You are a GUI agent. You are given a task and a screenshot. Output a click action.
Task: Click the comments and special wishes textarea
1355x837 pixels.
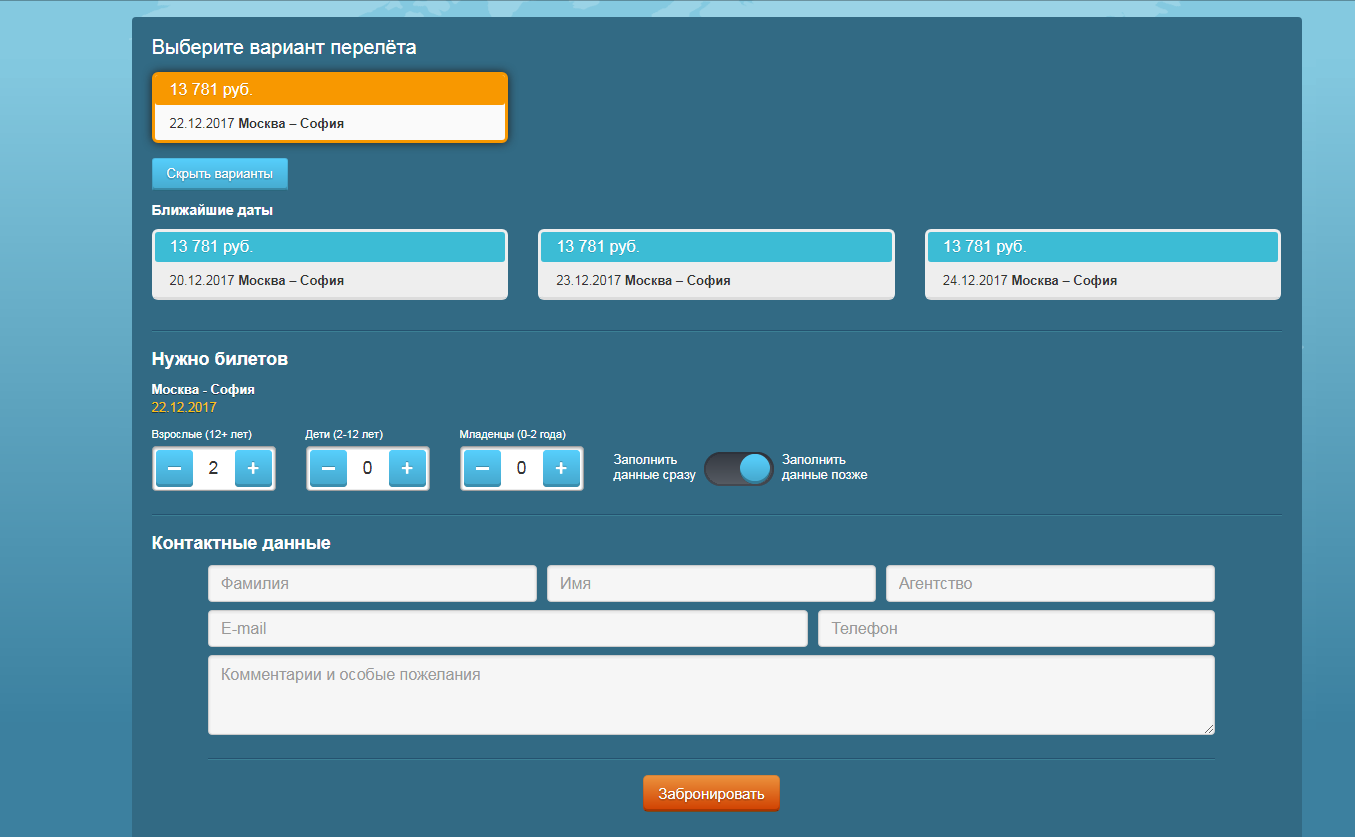tap(710, 695)
